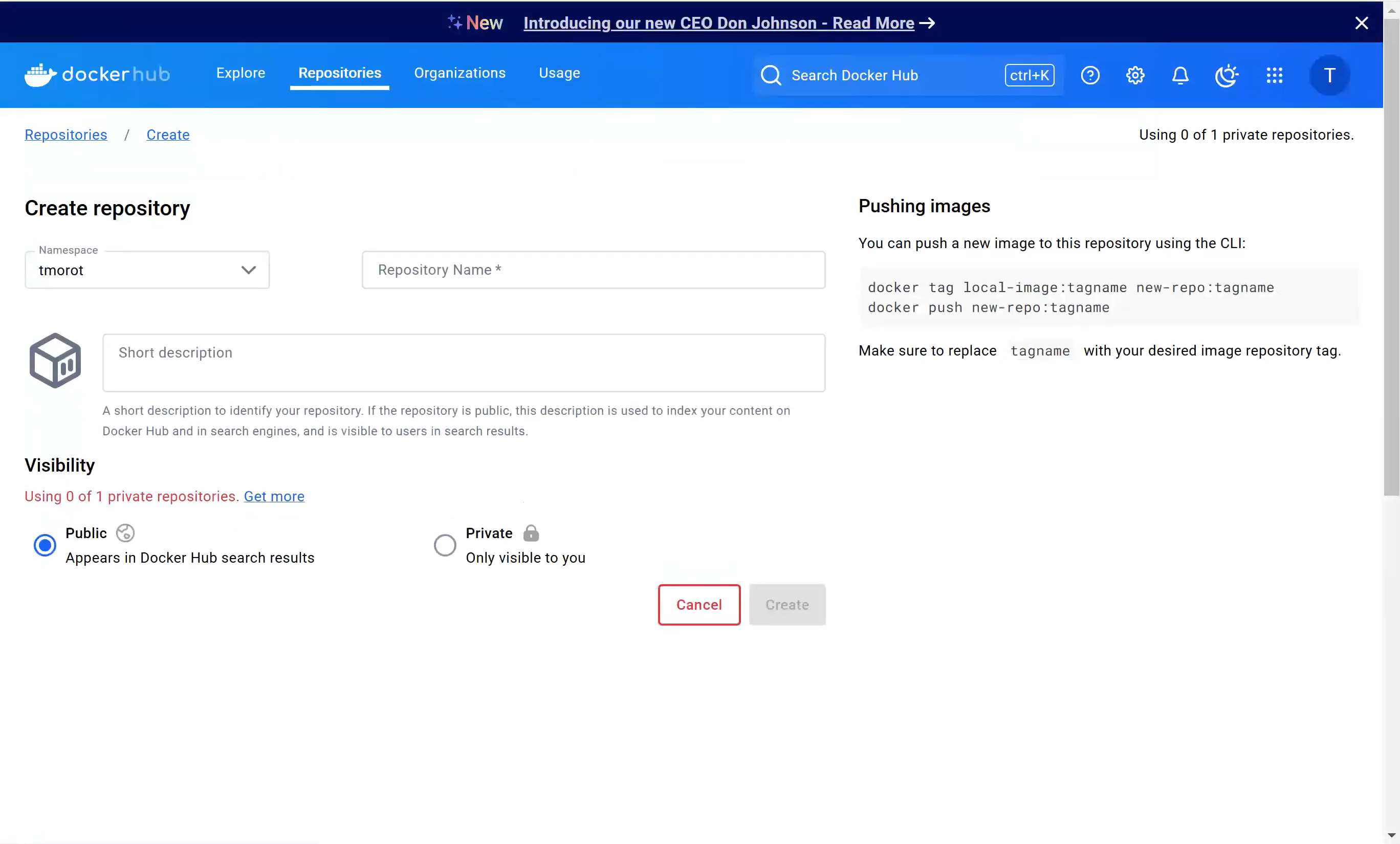Follow the Get more link
The image size is (1400, 844).
click(x=274, y=496)
